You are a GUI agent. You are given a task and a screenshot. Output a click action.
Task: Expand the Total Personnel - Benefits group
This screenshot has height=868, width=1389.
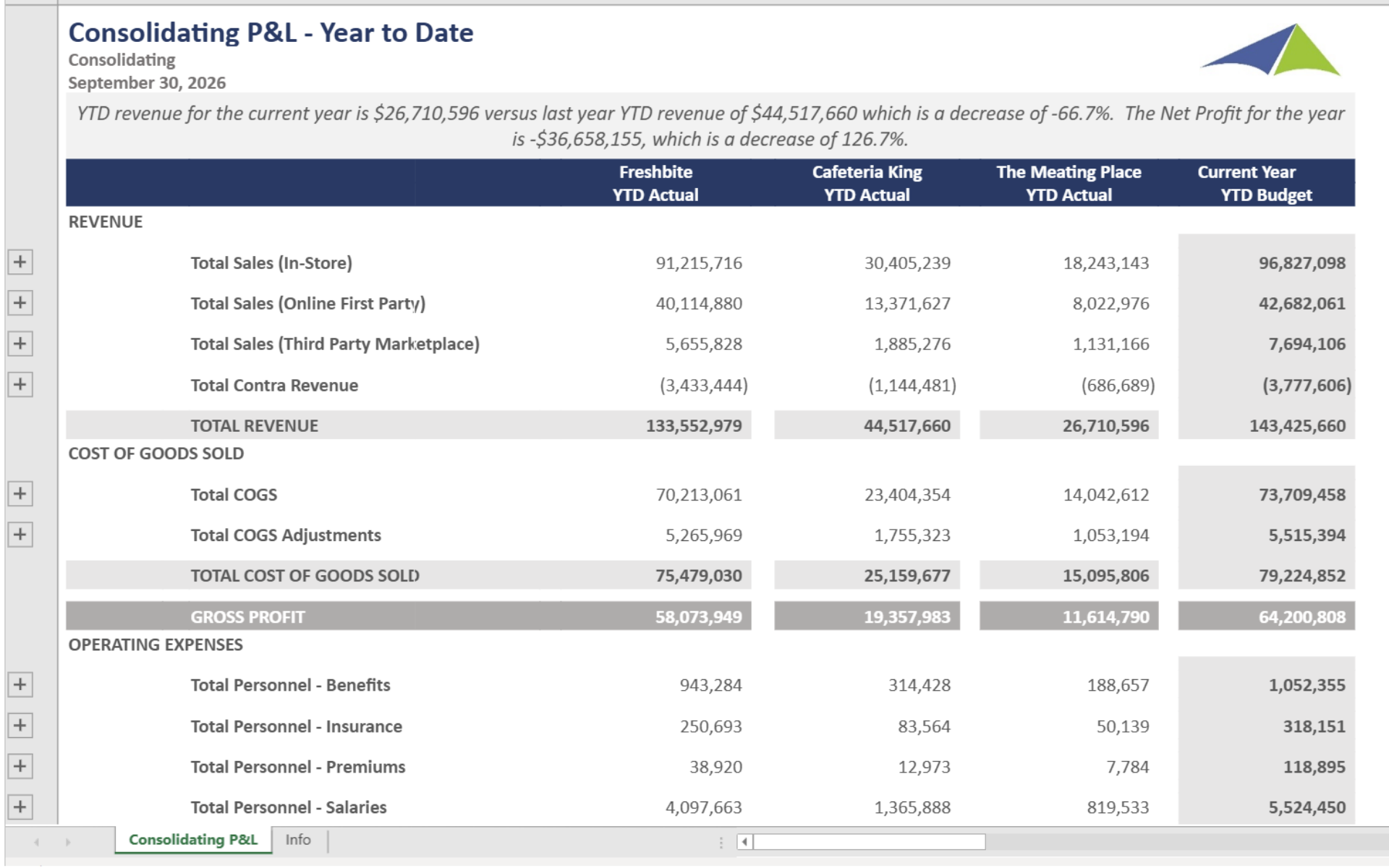20,684
